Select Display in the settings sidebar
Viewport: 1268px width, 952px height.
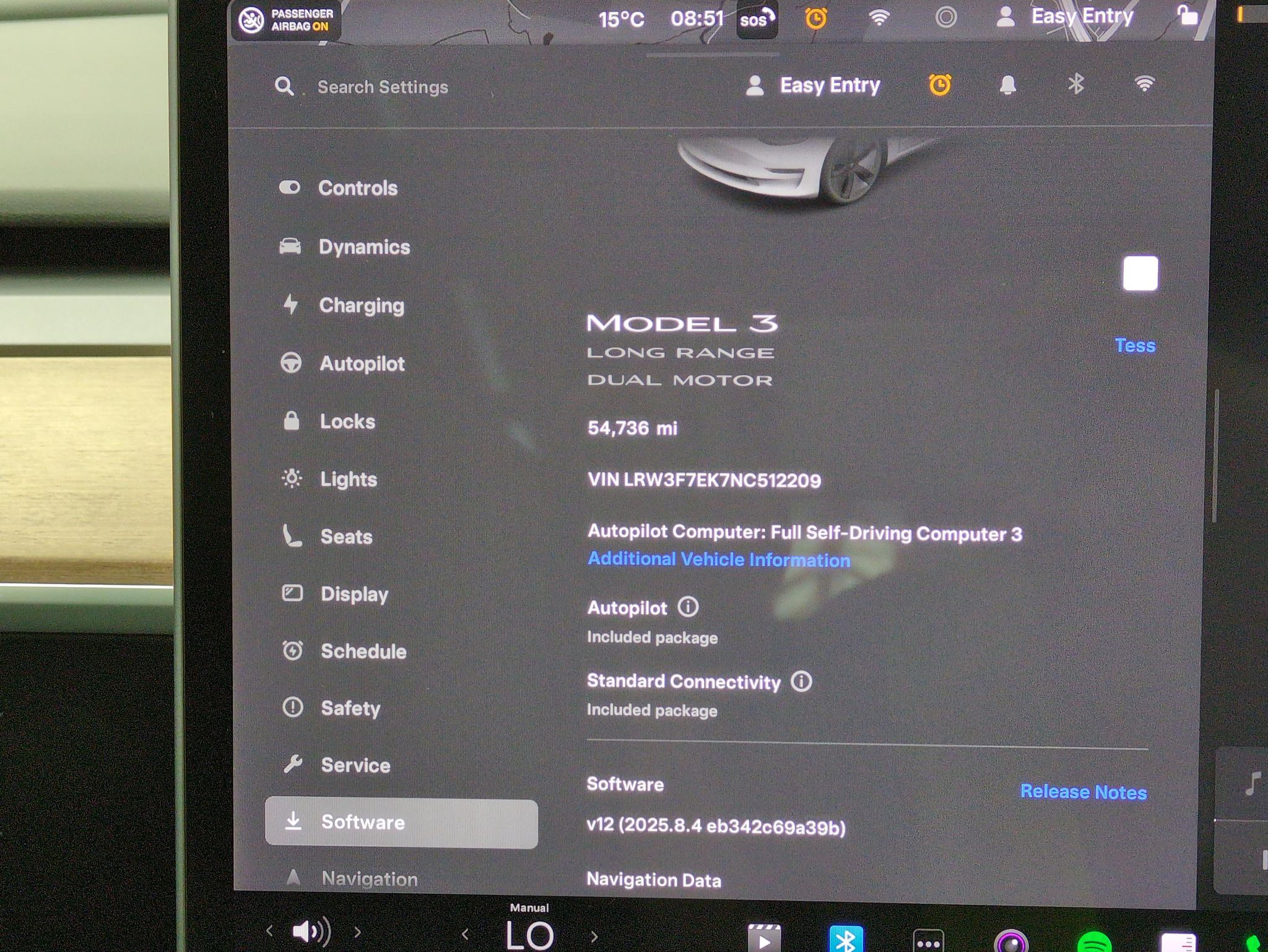[x=335, y=594]
